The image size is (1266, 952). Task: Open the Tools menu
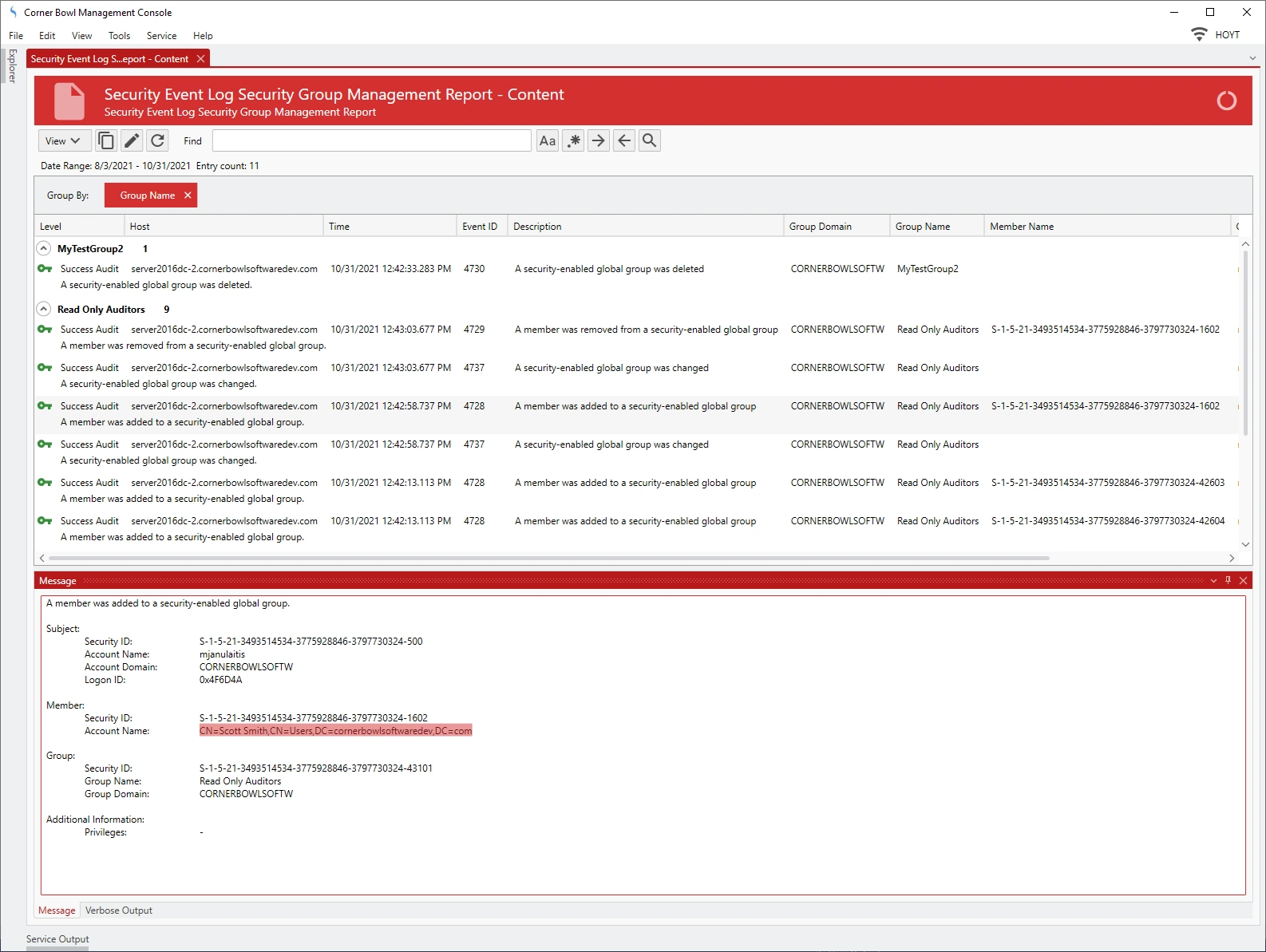(x=119, y=36)
